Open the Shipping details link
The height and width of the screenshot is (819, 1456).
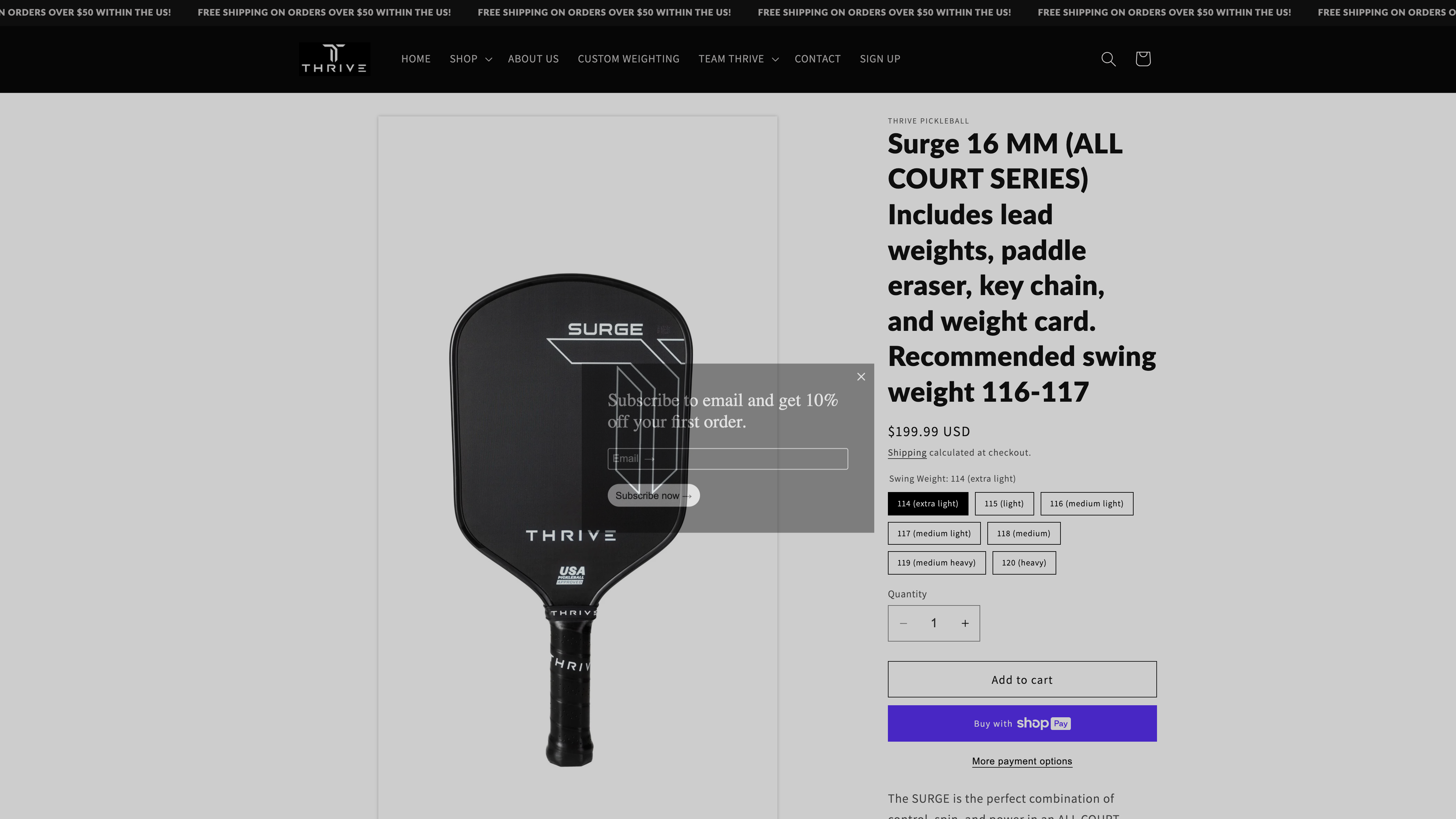(x=907, y=452)
